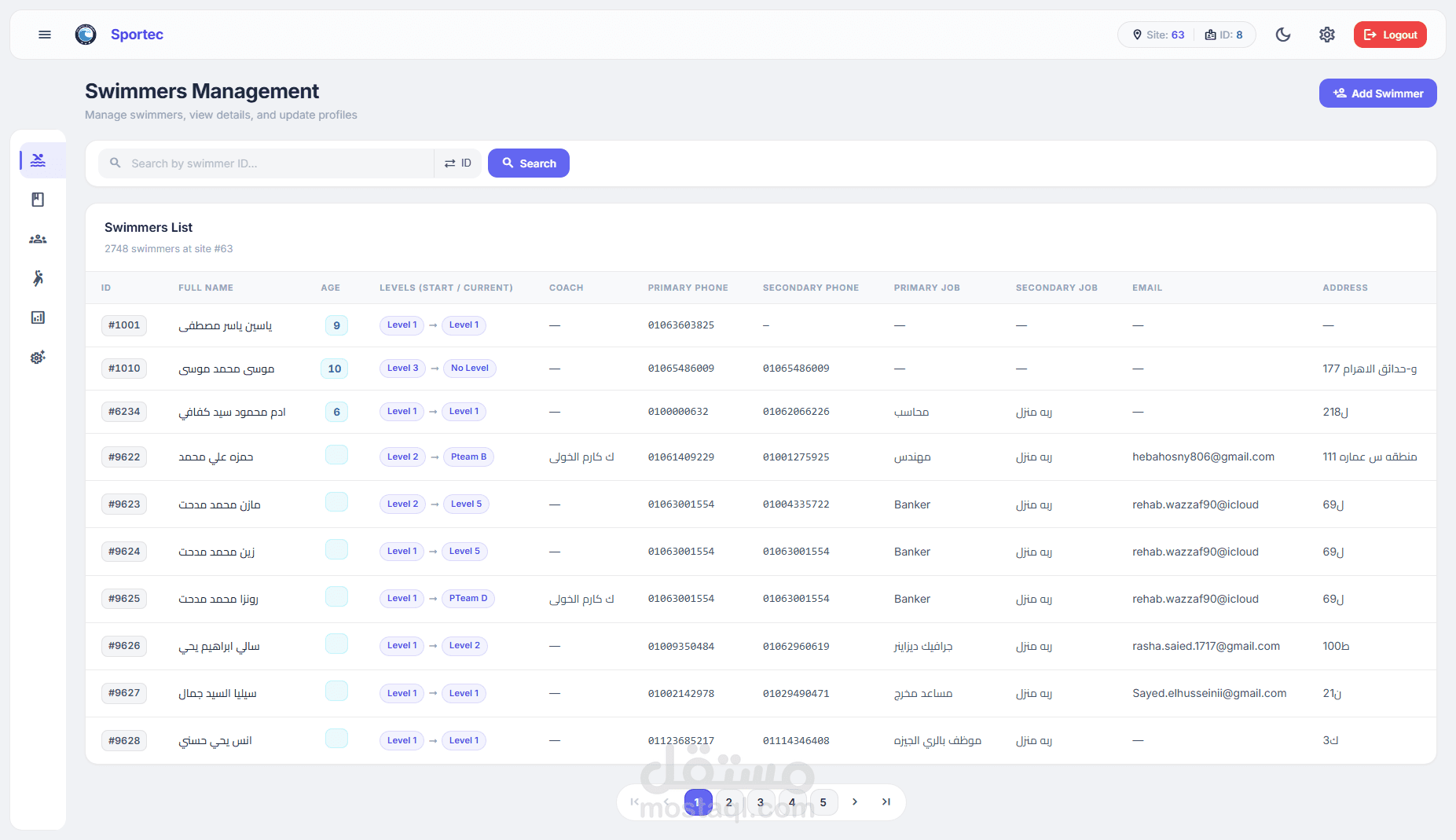Click email rasha.saied.1717@gmail.com
Viewport: 1456px width, 840px height.
pyautogui.click(x=1206, y=646)
